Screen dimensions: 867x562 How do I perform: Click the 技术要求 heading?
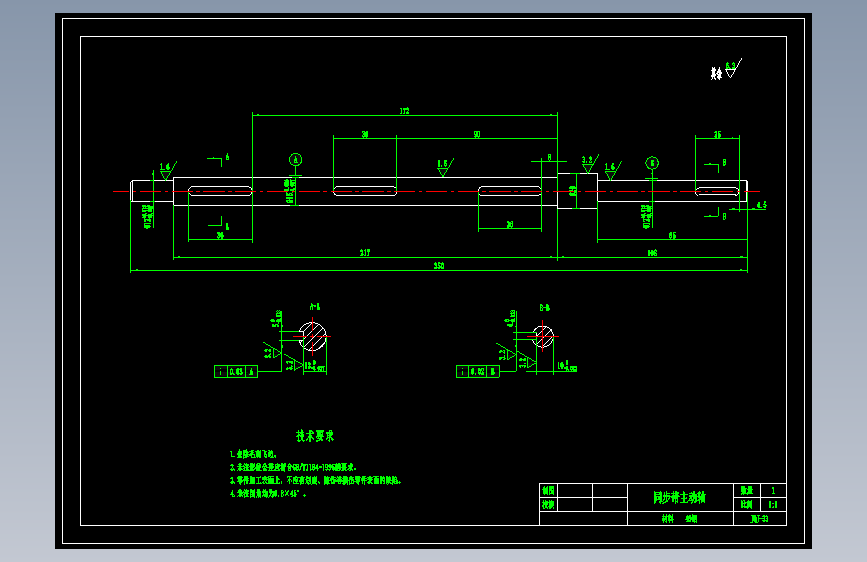coord(315,436)
